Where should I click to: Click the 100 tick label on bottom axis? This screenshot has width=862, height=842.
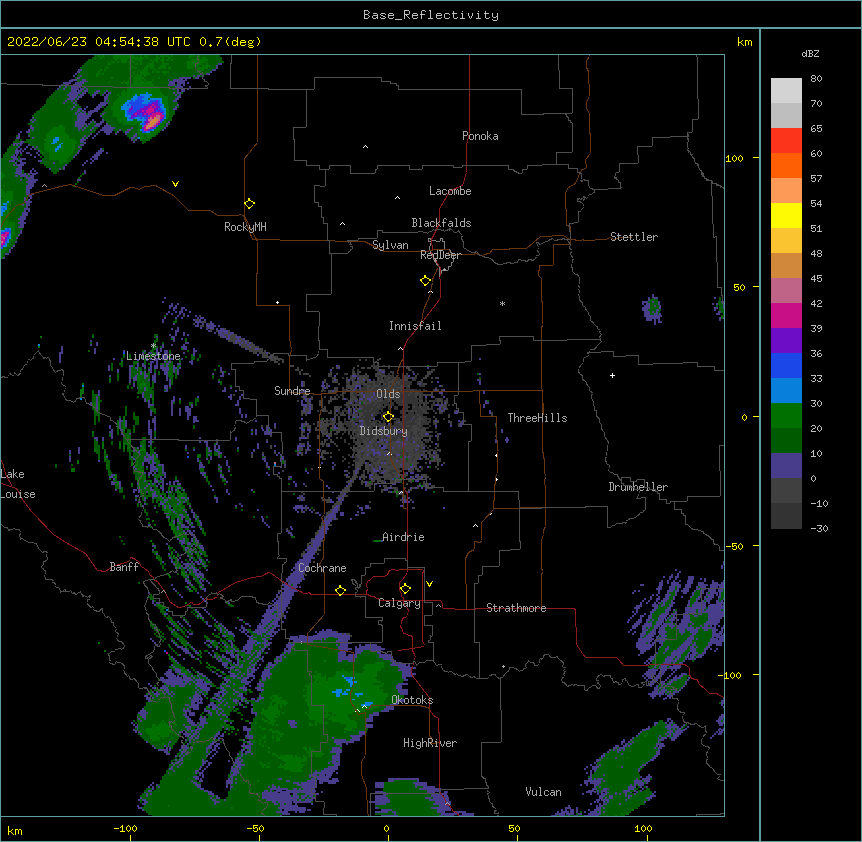[643, 828]
